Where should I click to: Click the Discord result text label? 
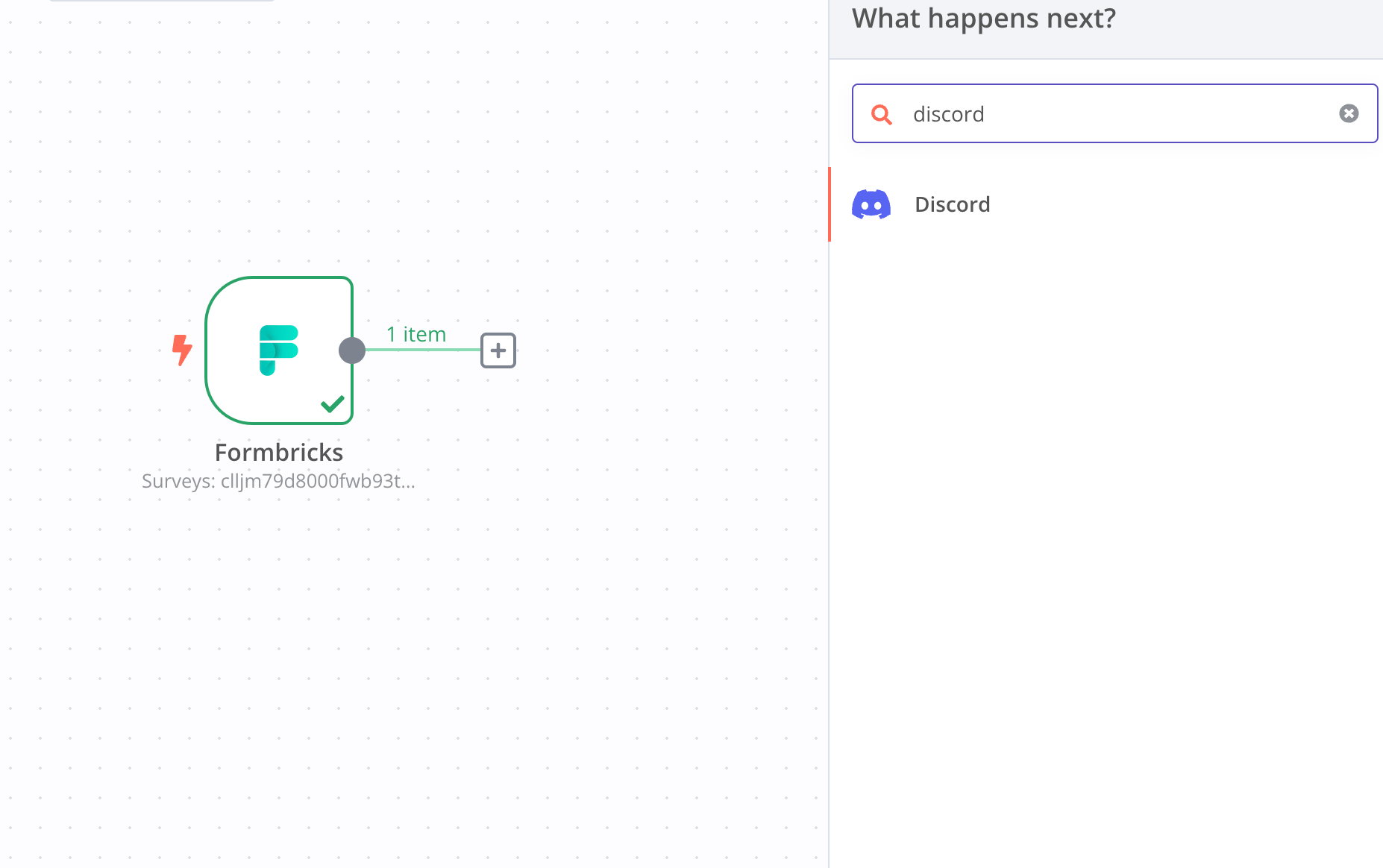coord(953,204)
